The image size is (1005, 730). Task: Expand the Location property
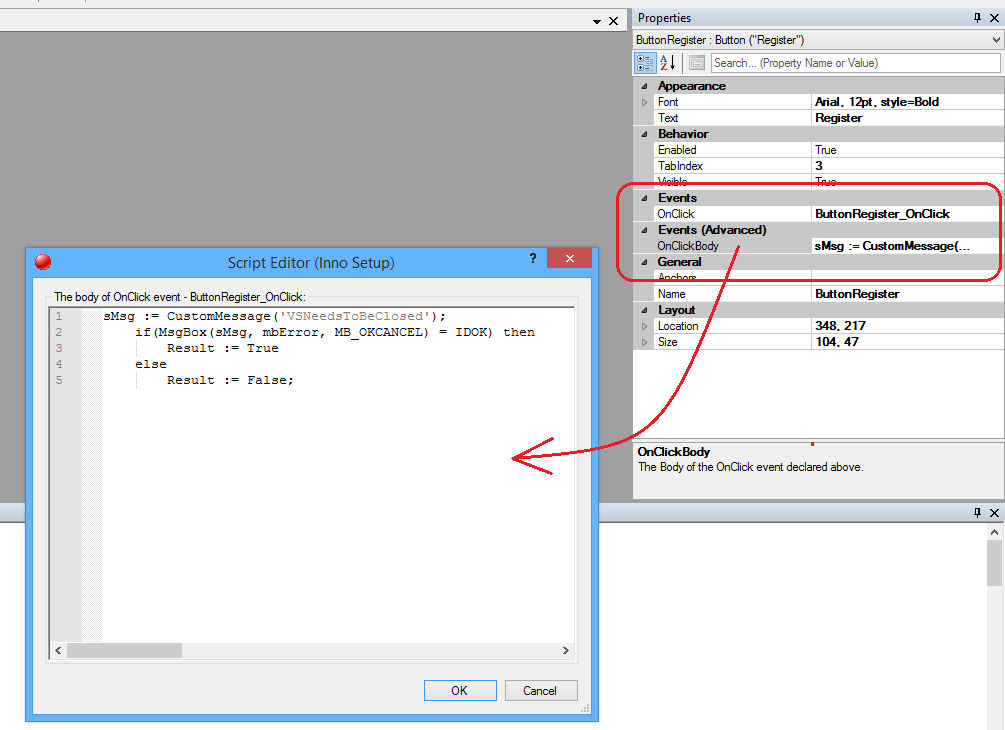click(644, 326)
